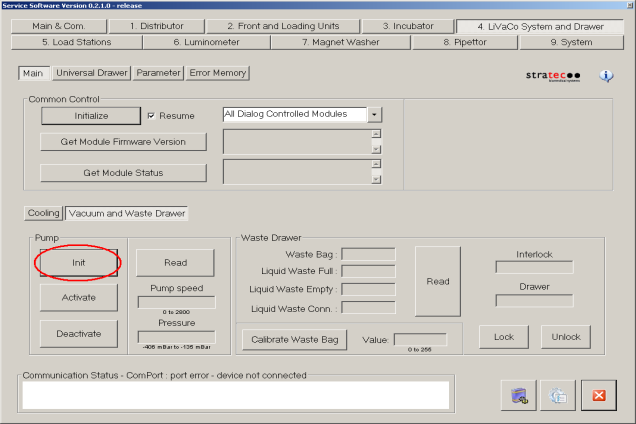
Task: Click the red X exit button
Action: pos(598,395)
